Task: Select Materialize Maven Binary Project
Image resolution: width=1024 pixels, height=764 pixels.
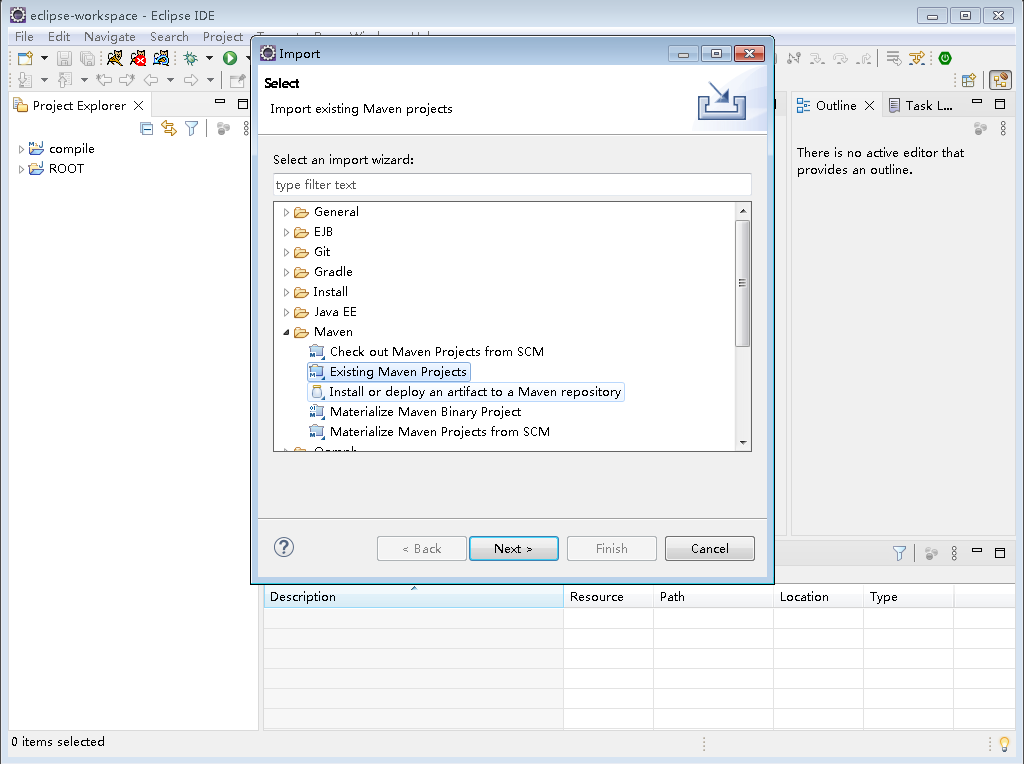Action: click(x=415, y=412)
